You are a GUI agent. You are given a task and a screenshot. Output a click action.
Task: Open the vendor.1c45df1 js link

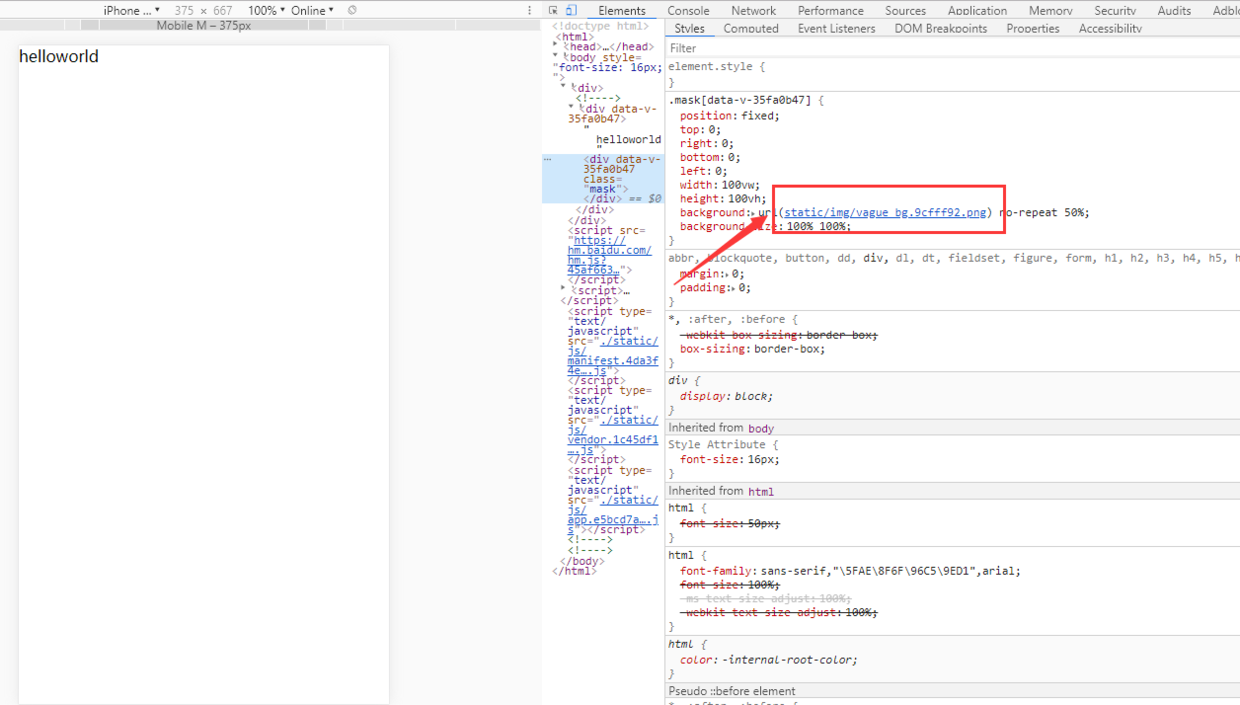(613, 435)
